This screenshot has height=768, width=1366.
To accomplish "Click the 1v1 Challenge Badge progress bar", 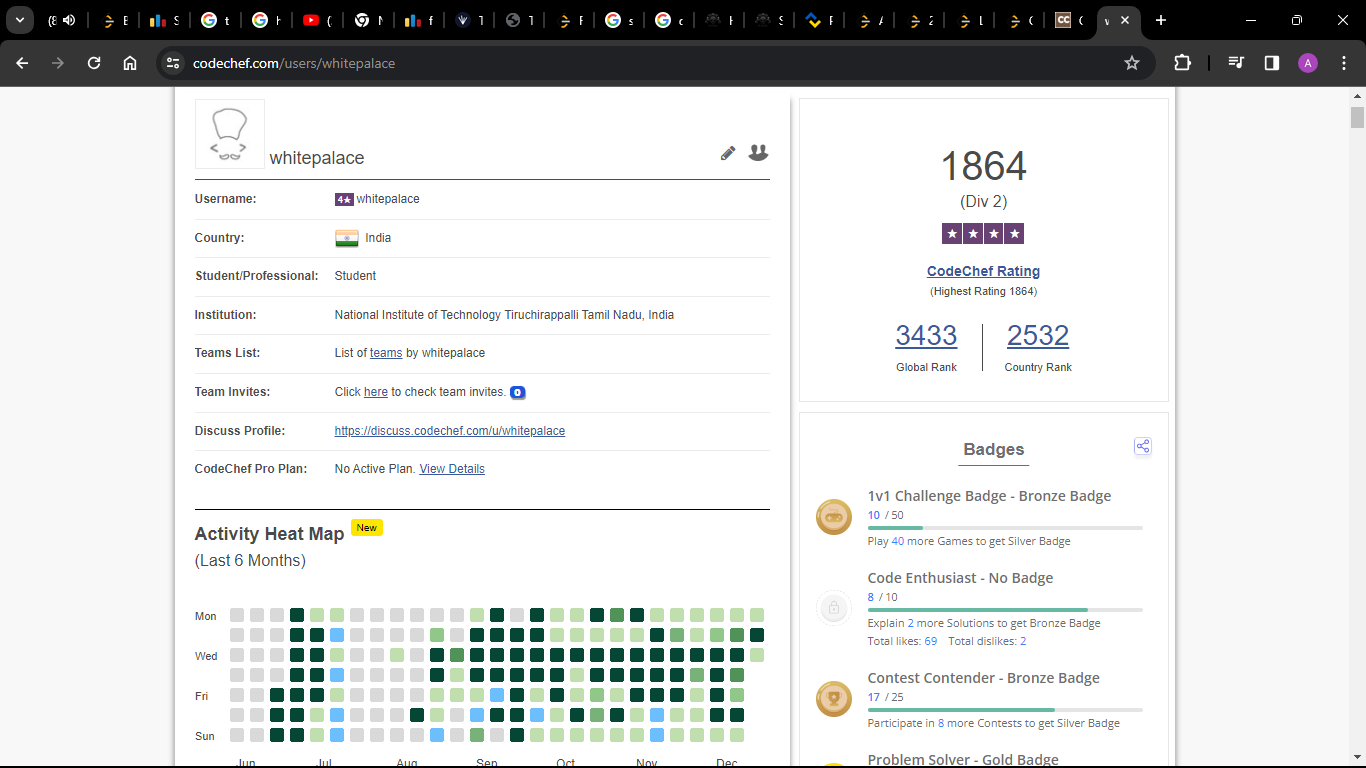I will [x=1005, y=527].
